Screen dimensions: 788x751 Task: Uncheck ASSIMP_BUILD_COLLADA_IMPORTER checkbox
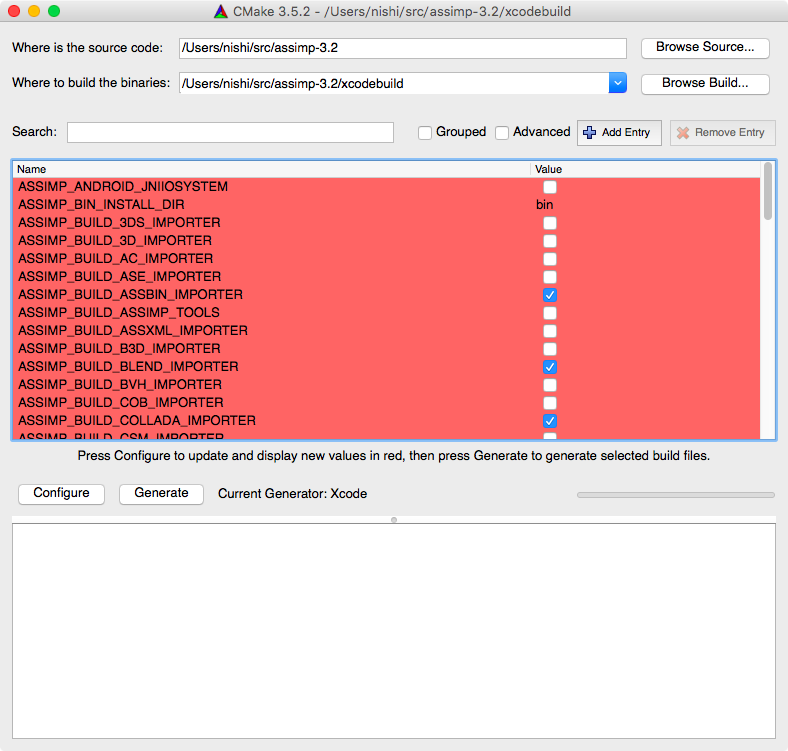tap(550, 421)
